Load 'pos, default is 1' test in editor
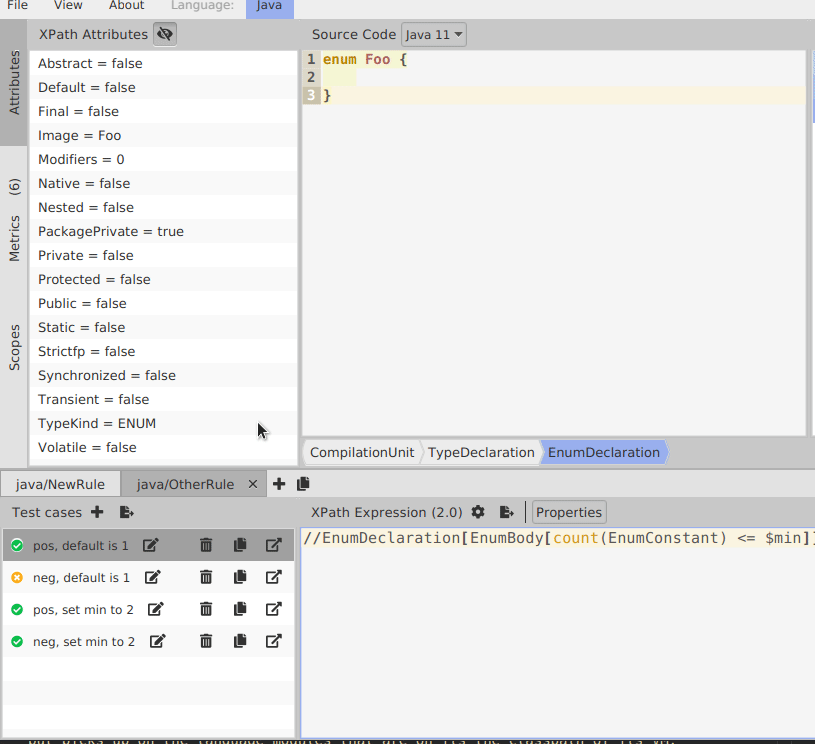This screenshot has height=744, width=815. (x=273, y=545)
